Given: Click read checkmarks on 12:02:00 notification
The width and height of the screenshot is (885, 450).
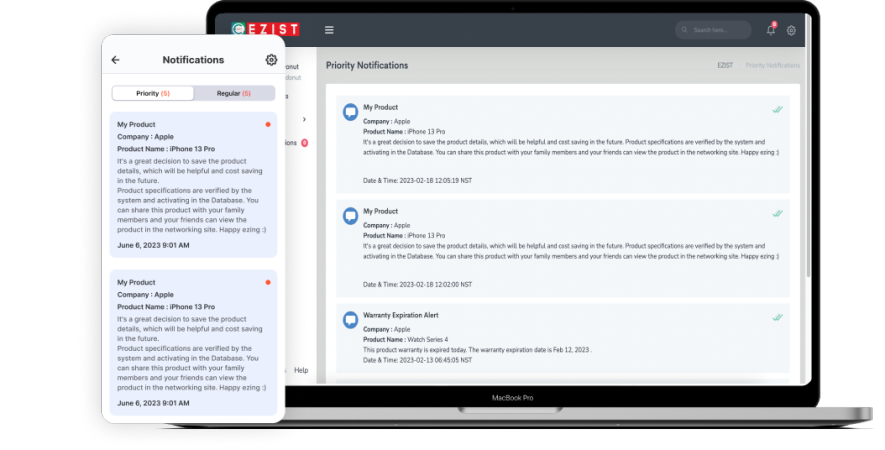Looking at the screenshot, I should (777, 213).
